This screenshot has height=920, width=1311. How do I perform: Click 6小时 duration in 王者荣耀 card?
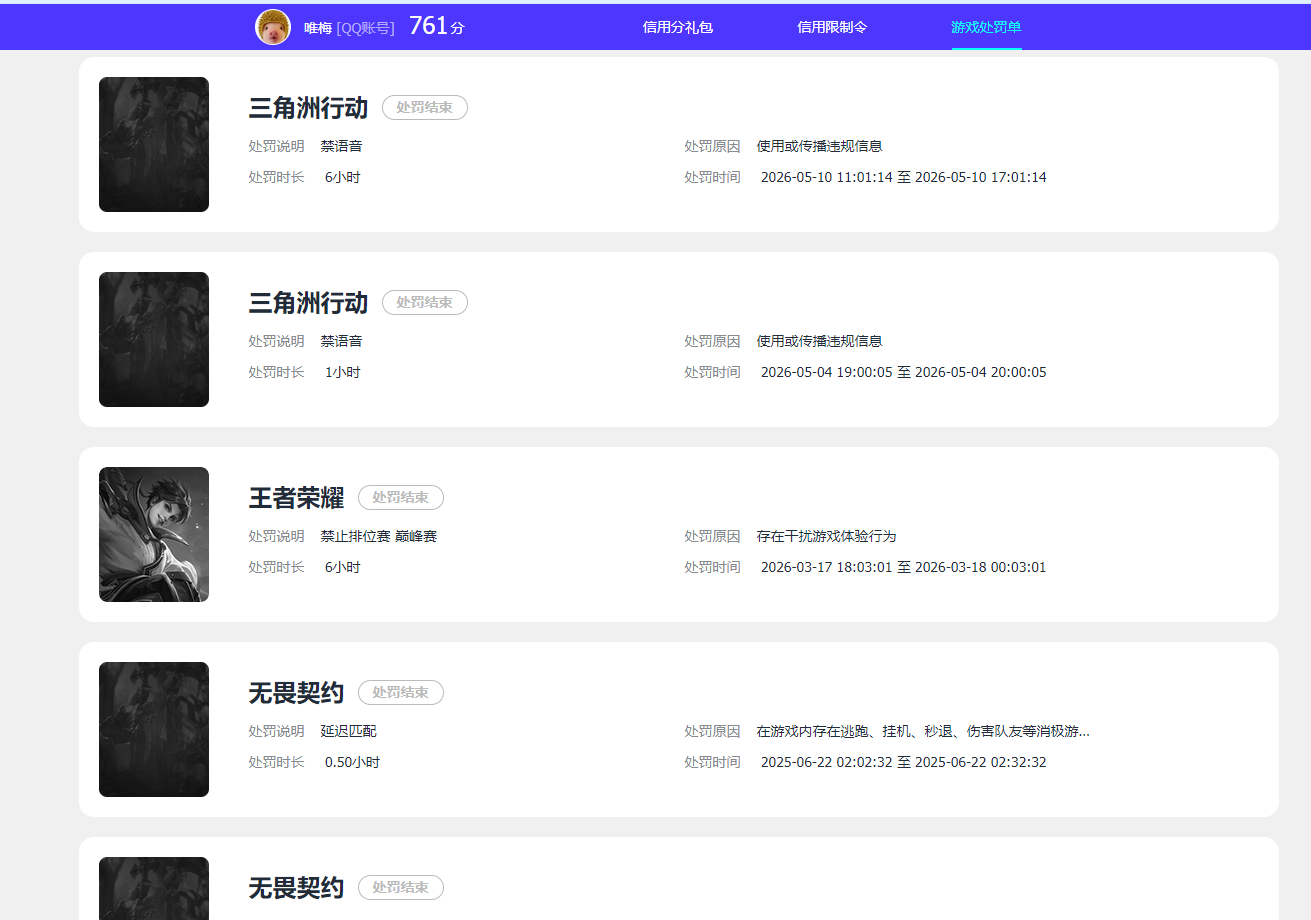tap(342, 567)
